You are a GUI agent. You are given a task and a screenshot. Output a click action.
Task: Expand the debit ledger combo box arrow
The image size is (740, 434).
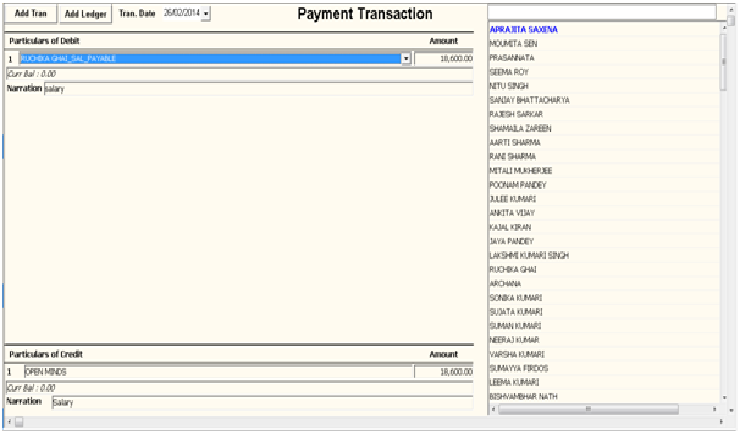406,59
